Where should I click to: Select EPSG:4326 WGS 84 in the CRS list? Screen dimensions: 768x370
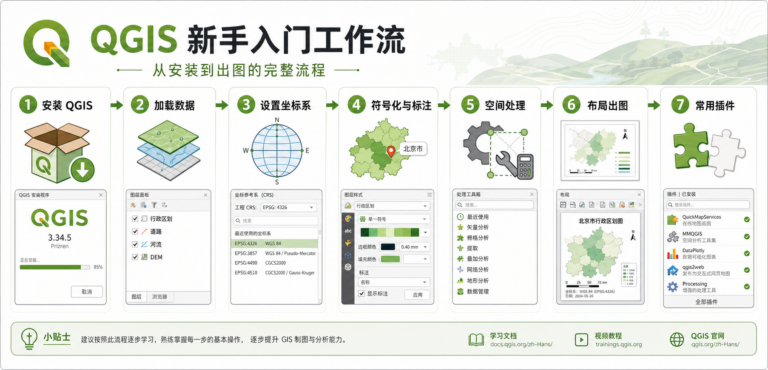[274, 243]
